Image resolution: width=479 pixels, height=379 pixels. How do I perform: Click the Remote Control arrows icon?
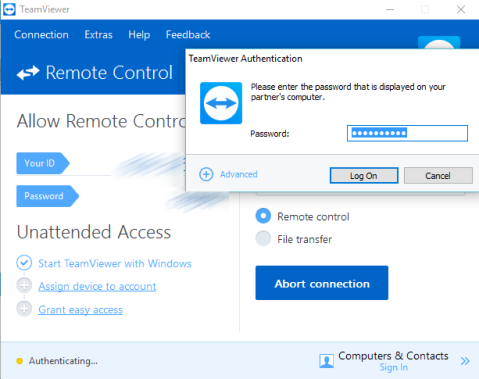[28, 73]
